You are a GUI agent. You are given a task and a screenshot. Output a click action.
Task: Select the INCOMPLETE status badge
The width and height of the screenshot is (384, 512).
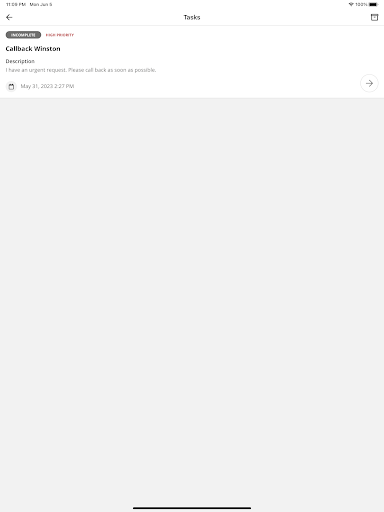(23, 35)
